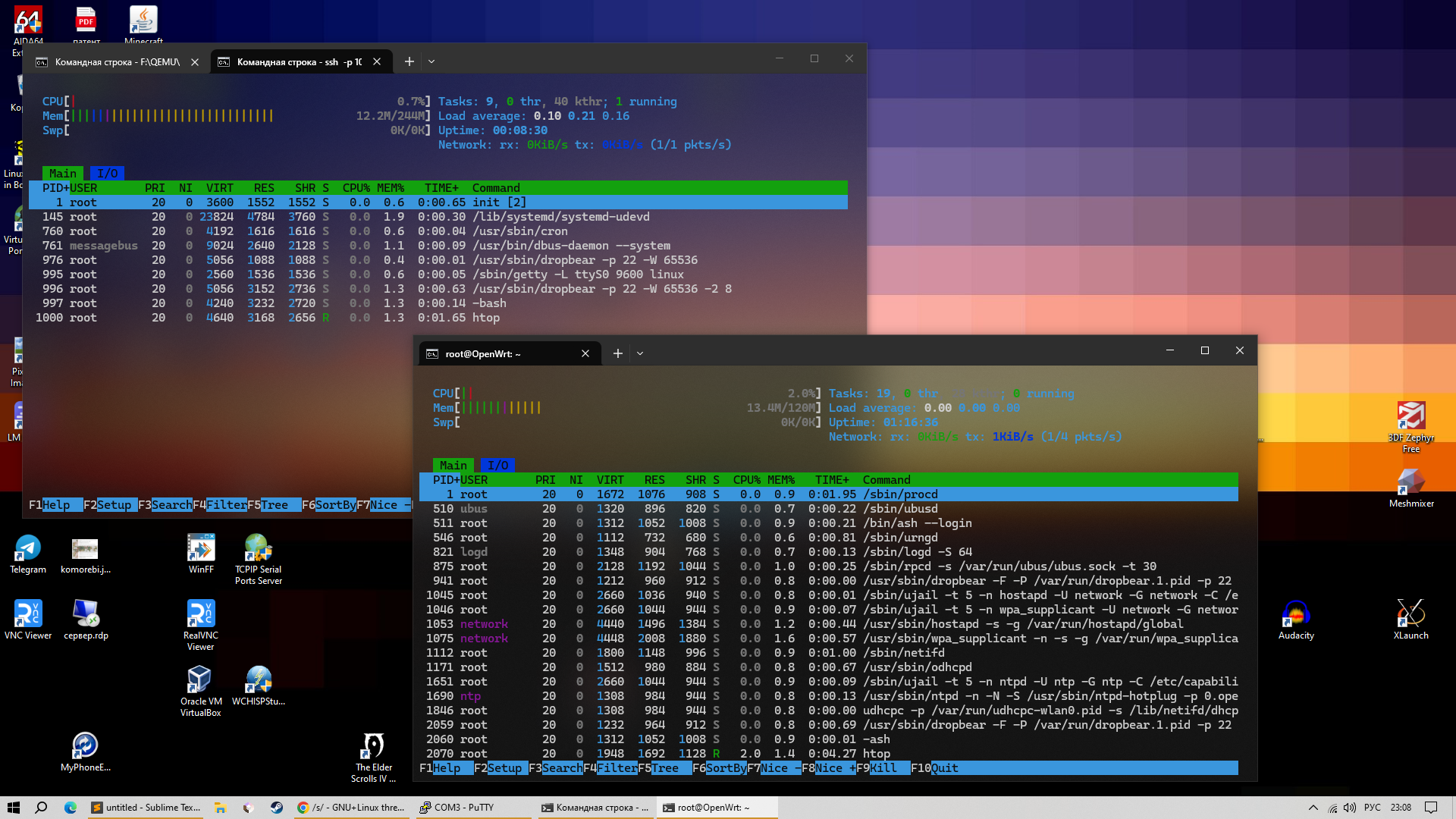The height and width of the screenshot is (819, 1456).
Task: Add new tab in OpenWrt terminal
Action: [618, 353]
